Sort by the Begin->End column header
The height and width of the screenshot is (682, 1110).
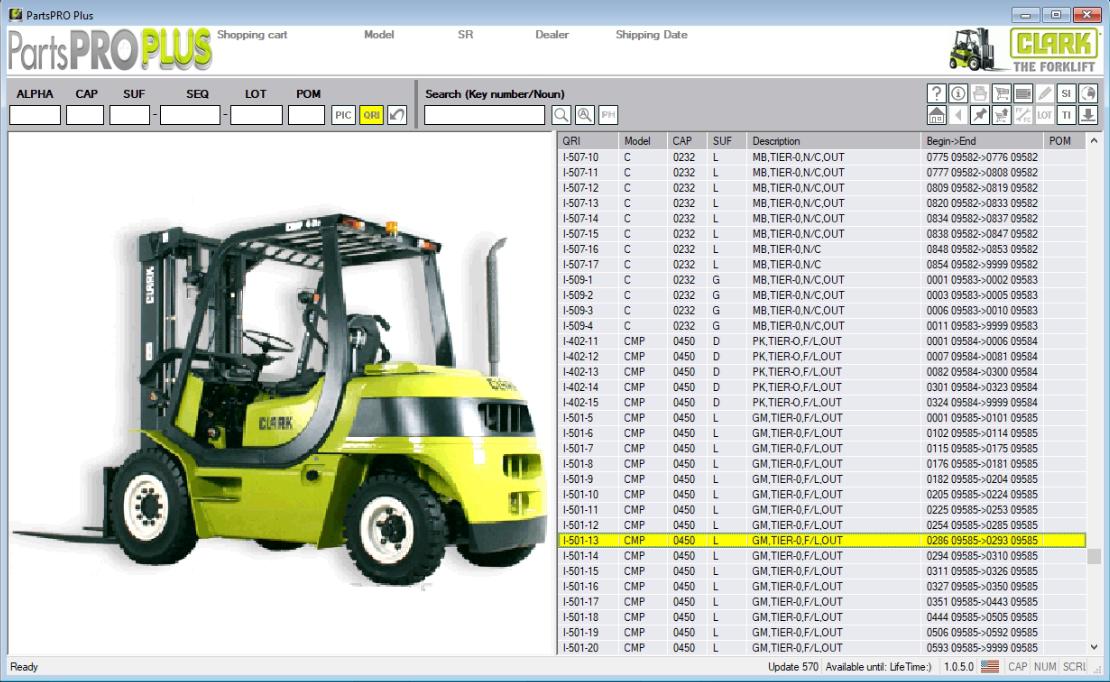pyautogui.click(x=982, y=141)
